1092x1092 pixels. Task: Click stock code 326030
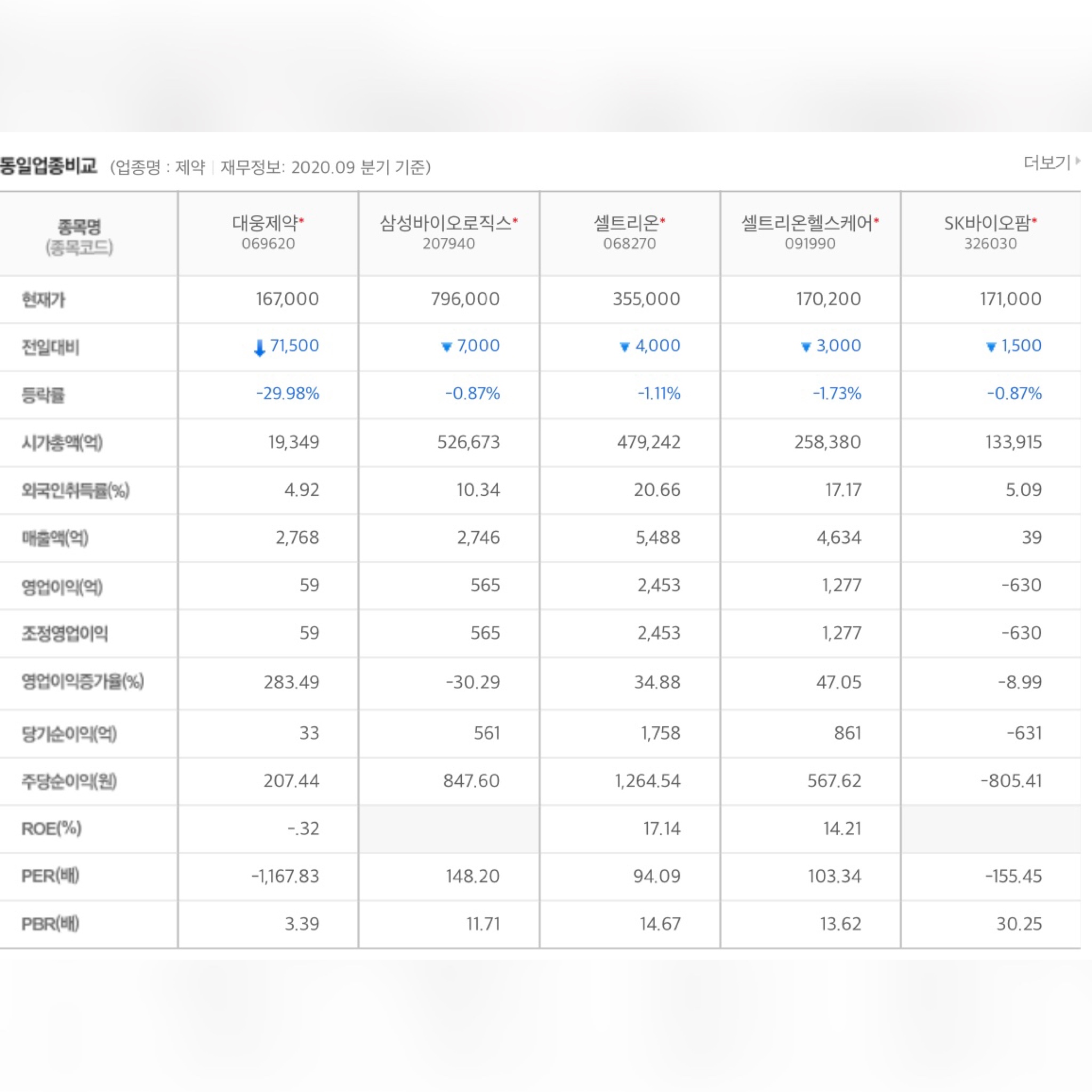990,244
